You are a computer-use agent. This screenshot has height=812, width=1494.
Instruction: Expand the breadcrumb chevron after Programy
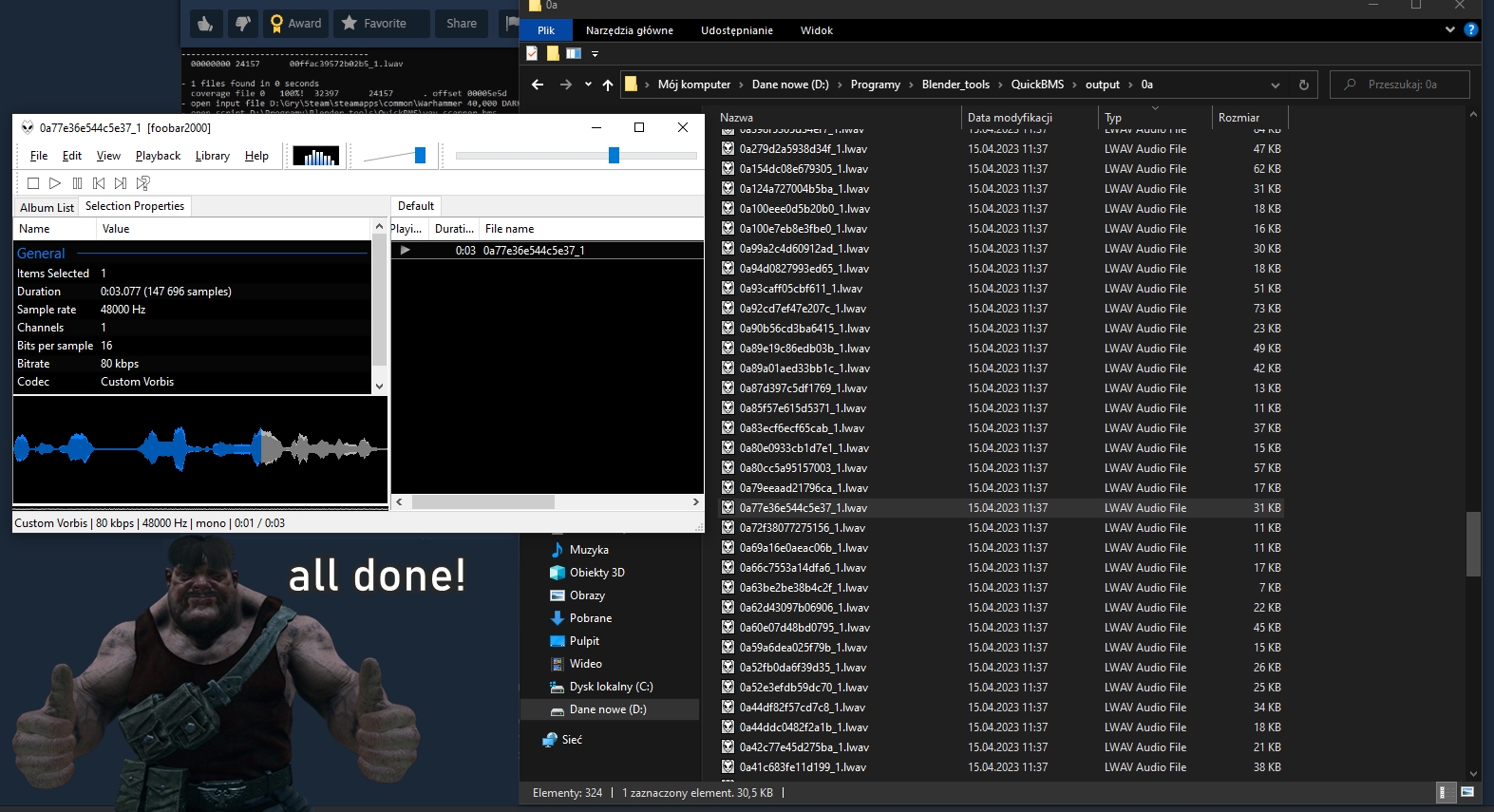[x=911, y=85]
